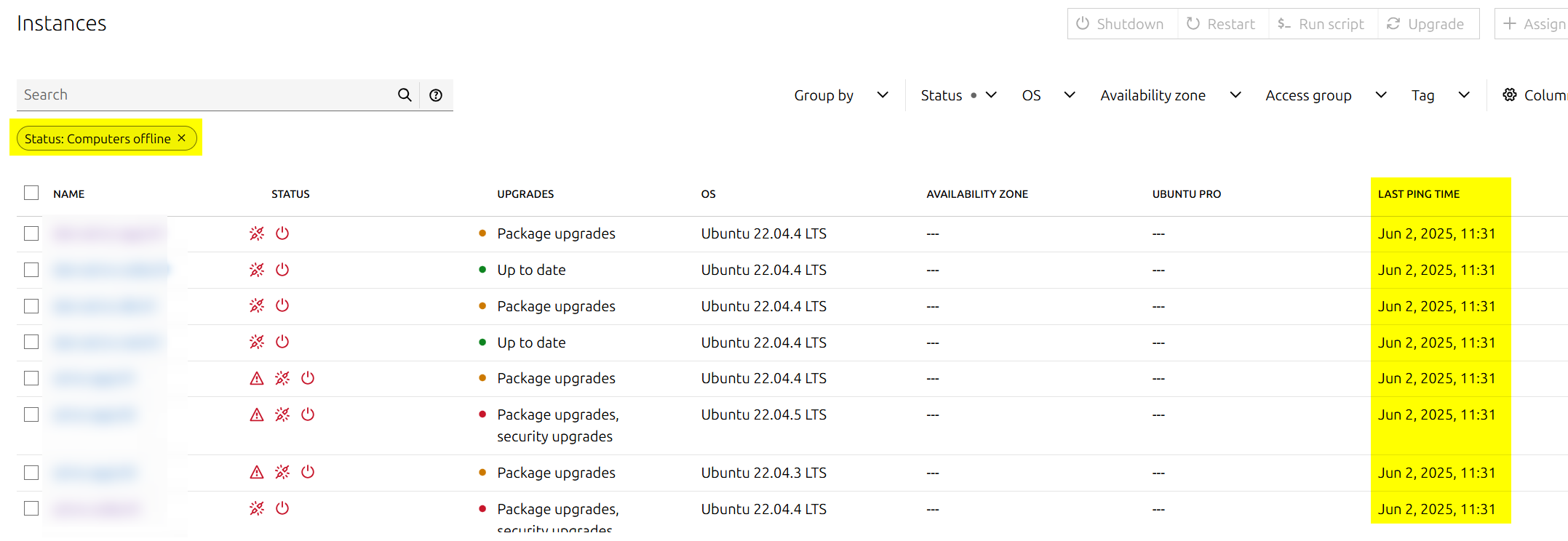Click the search magnifier icon
This screenshot has width=1568, height=541.
[x=405, y=95]
